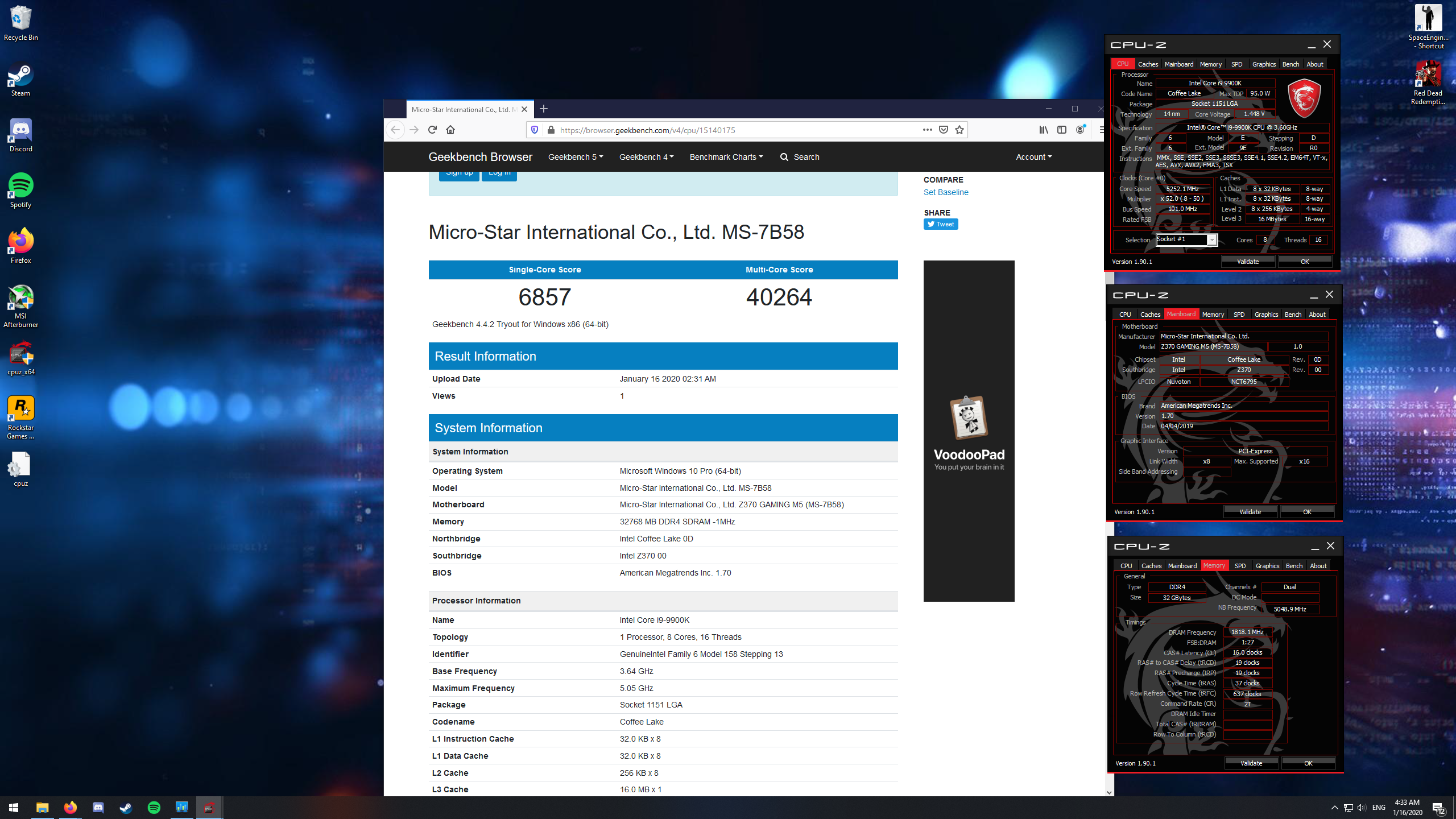The height and width of the screenshot is (819, 1456).
Task: Select the Intel Core i9-9900K name value
Action: (x=654, y=620)
